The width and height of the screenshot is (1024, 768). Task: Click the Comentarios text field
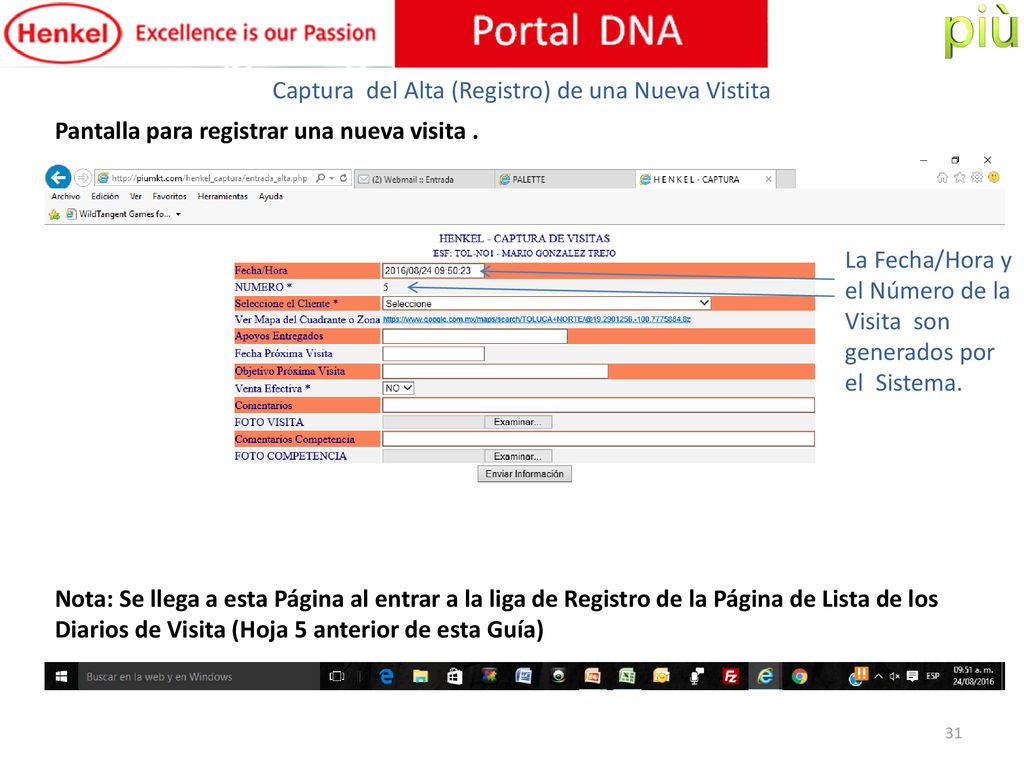click(598, 405)
